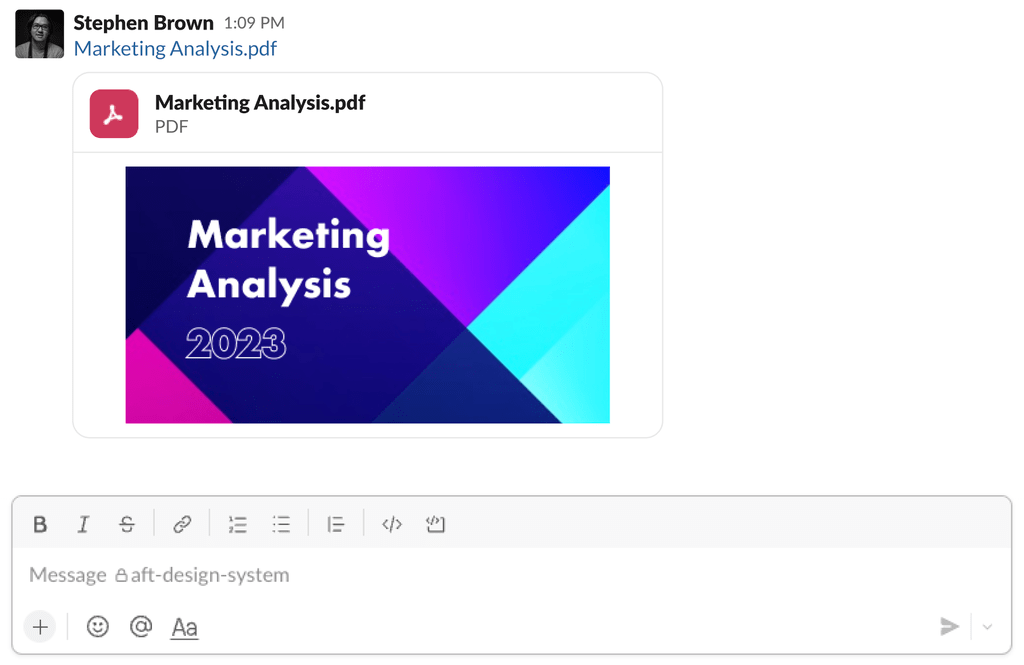
Task: Insert a blockquote
Action: click(336, 523)
